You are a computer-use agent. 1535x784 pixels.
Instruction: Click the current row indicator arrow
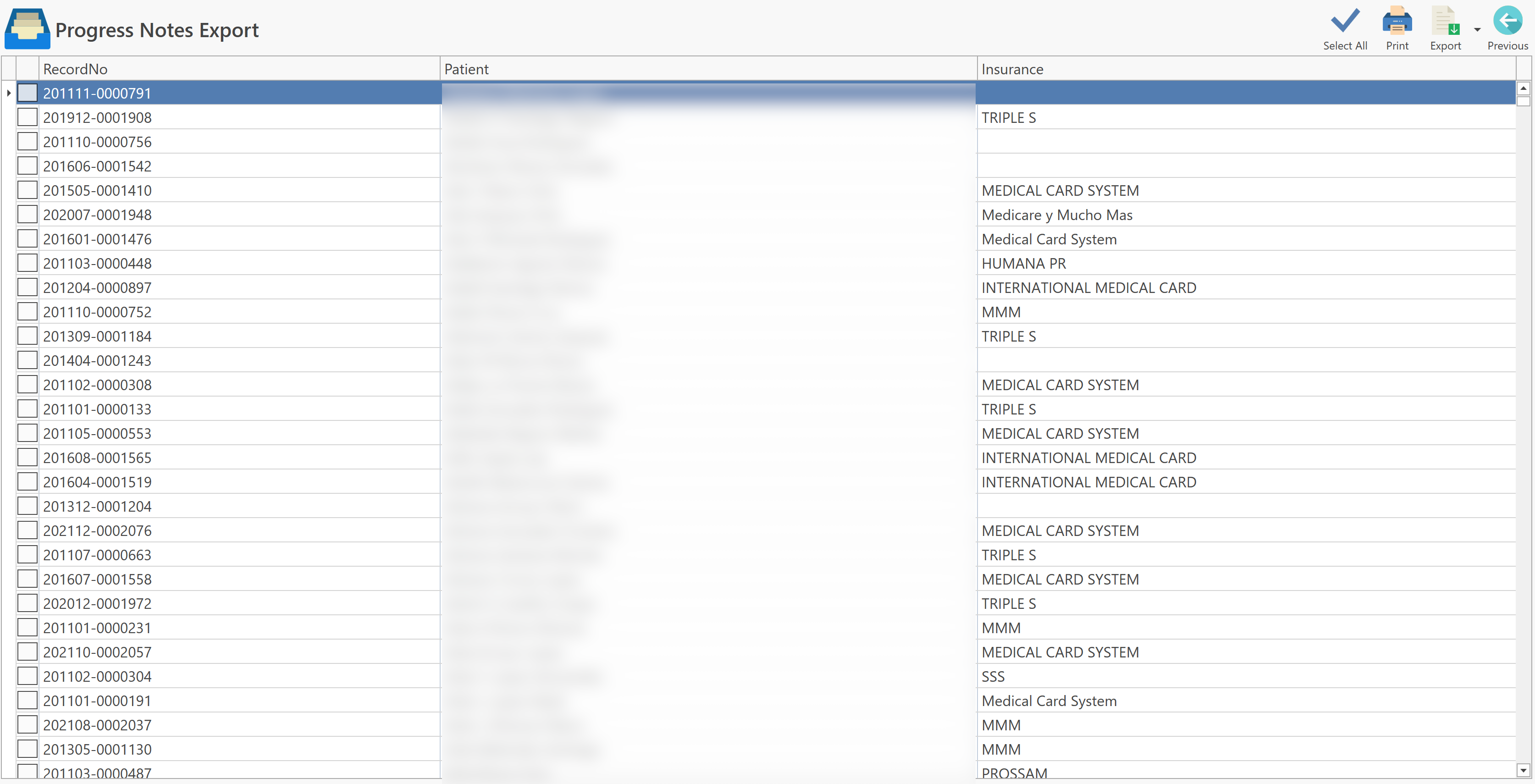coord(8,93)
